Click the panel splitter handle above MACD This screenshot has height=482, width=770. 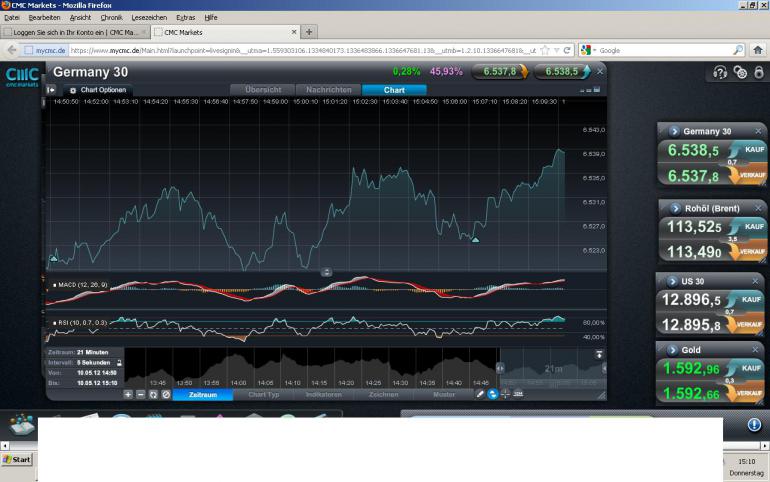(327, 272)
